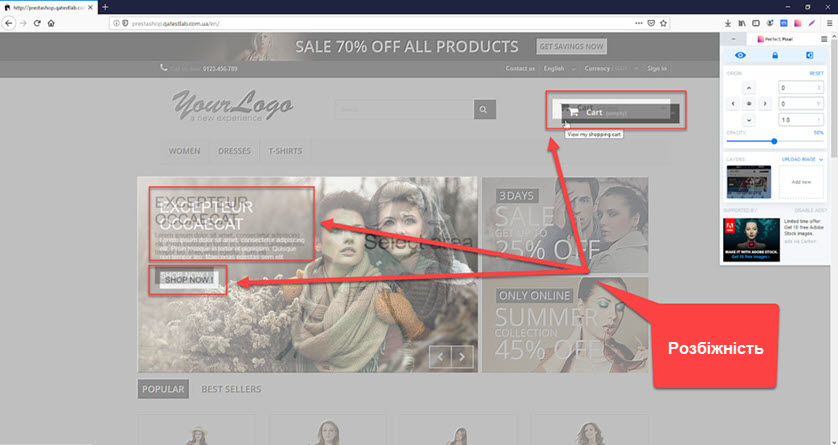Click the DISABLE ADS? link
838x445 pixels.
[x=810, y=210]
